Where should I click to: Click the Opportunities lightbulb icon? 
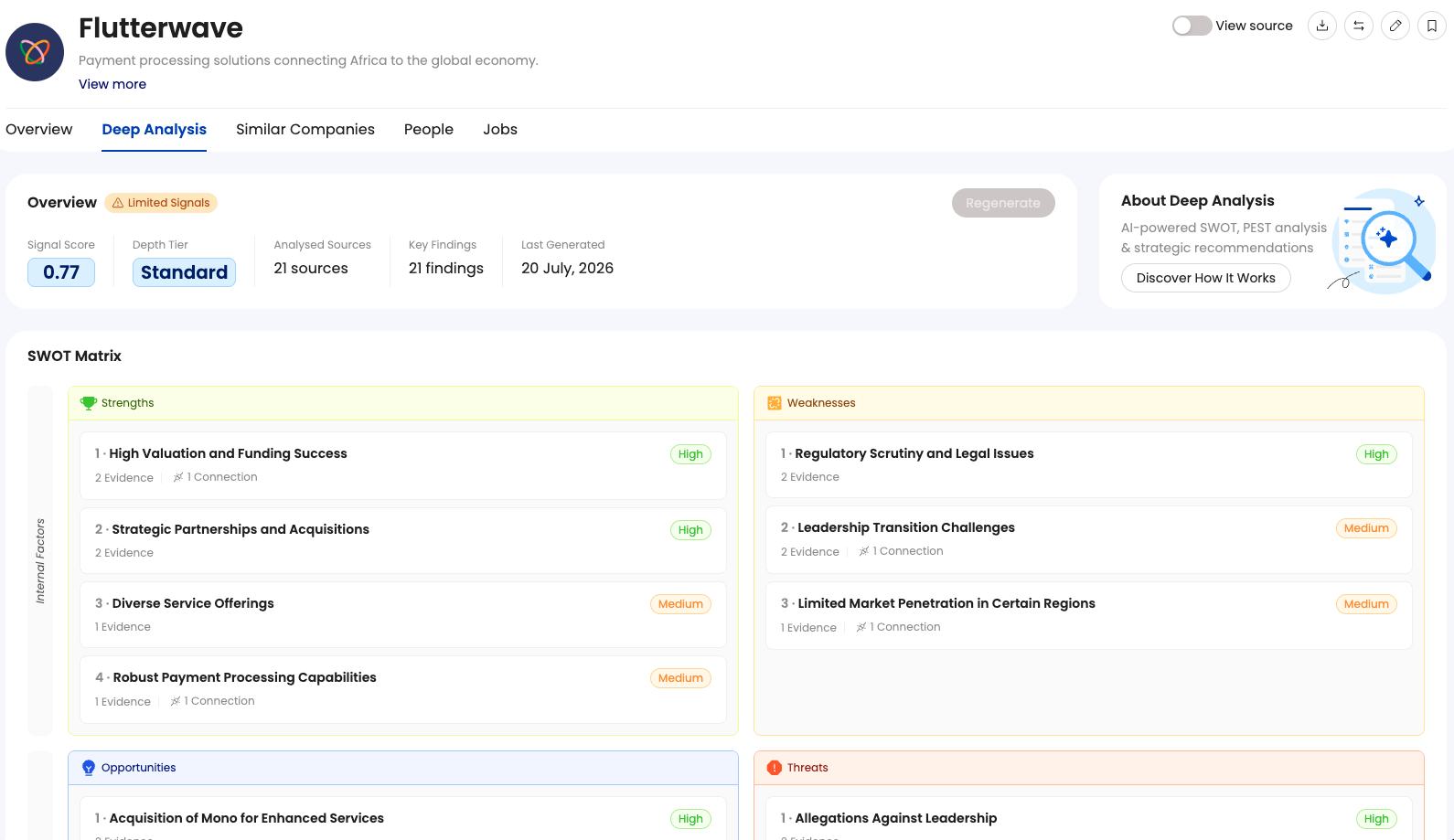[89, 768]
